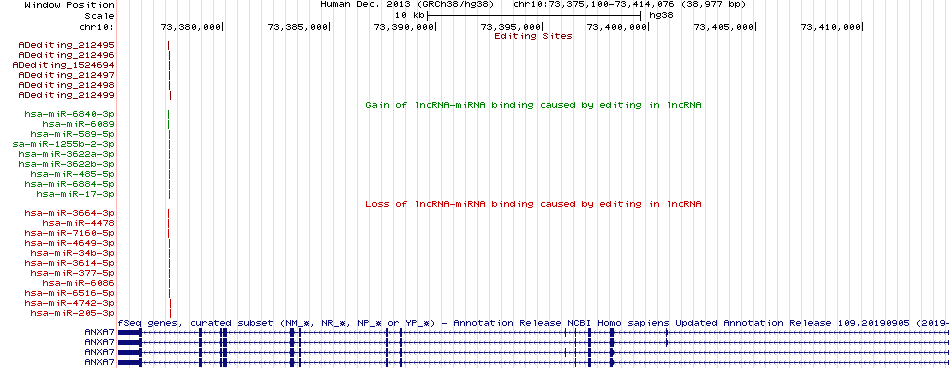The width and height of the screenshot is (950, 368).
Task: Click the ADediting_212495 track label
Action: pyautogui.click(x=67, y=45)
